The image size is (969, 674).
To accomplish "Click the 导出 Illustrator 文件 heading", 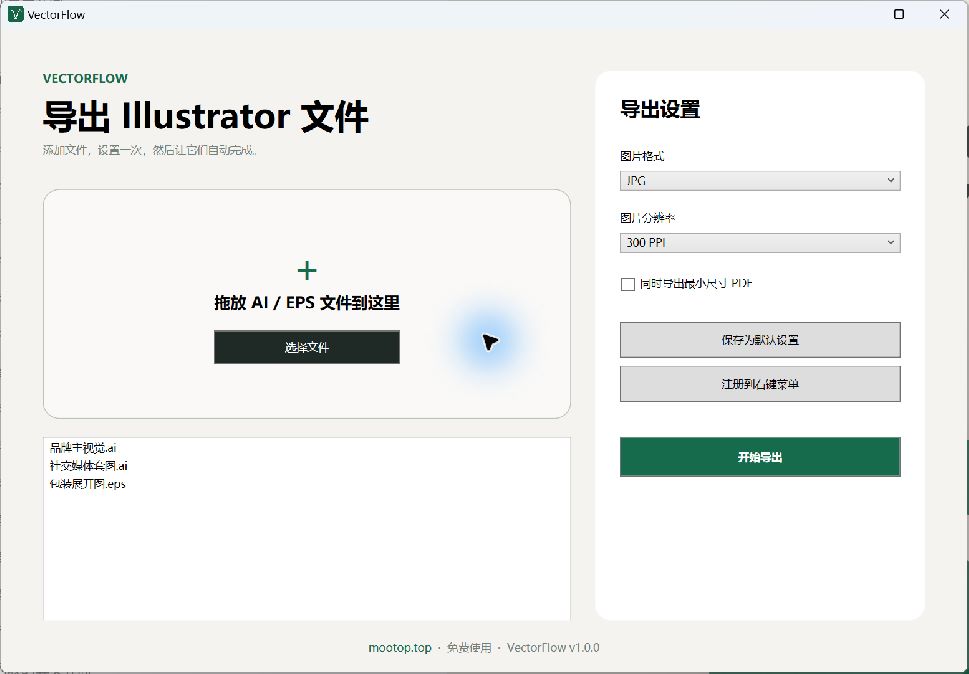I will point(205,116).
